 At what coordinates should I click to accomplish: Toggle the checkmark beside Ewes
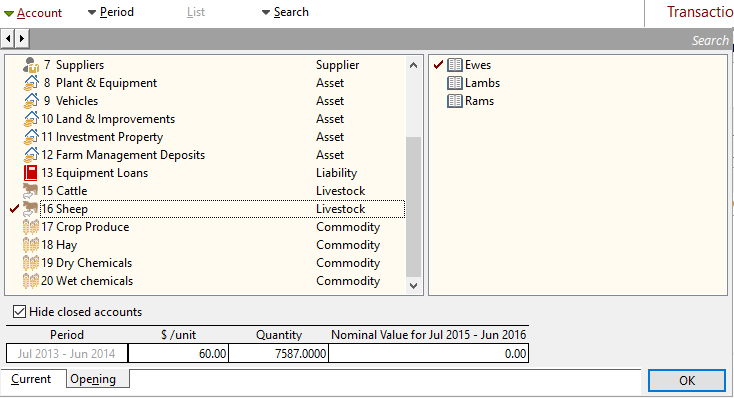(438, 65)
